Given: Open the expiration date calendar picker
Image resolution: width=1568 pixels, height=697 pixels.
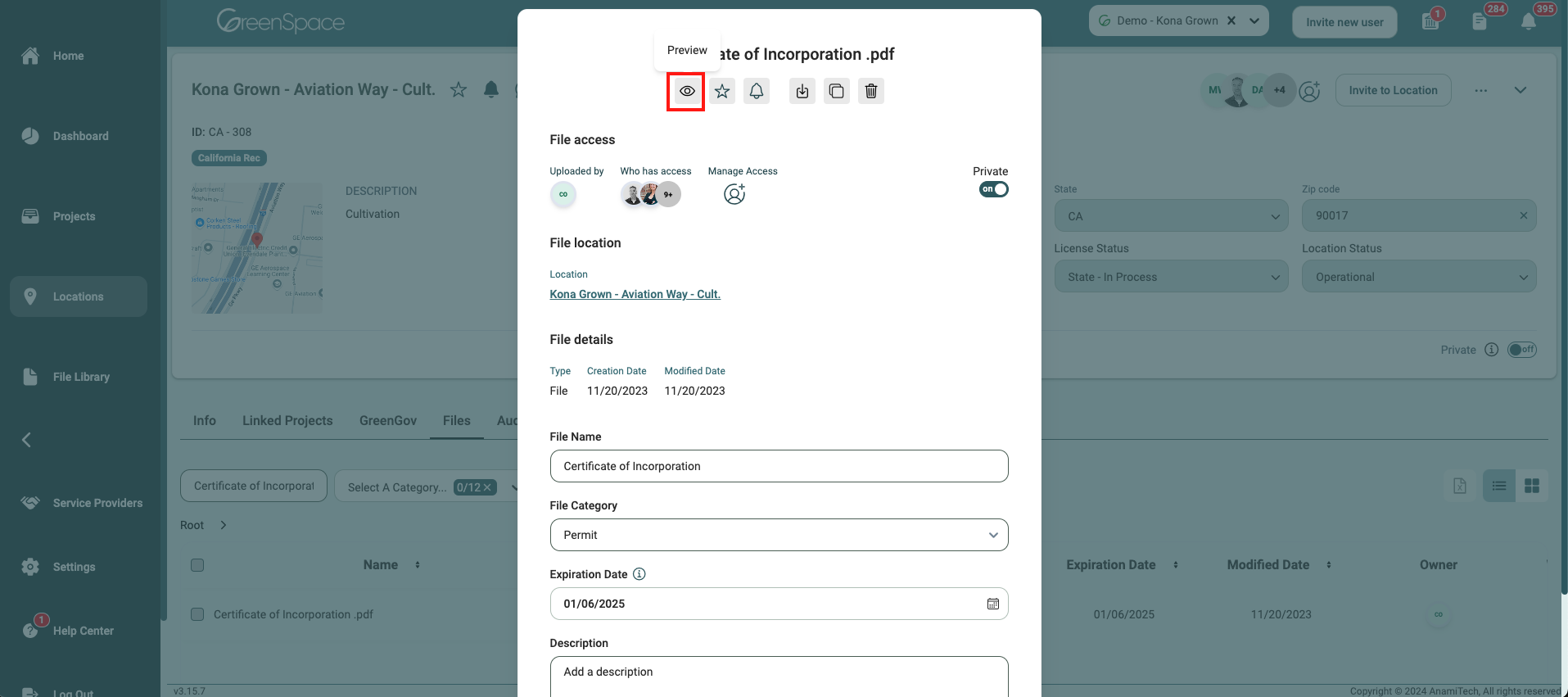Looking at the screenshot, I should click(992, 604).
